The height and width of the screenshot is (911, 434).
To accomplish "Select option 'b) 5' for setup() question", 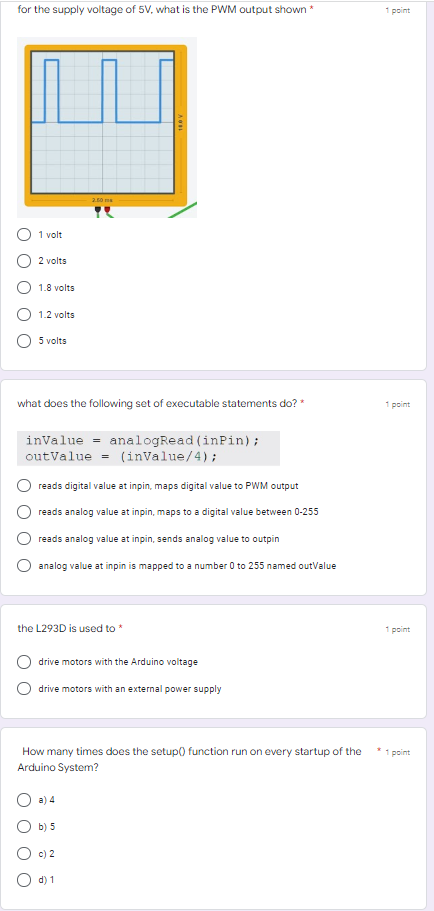I will click(x=24, y=826).
